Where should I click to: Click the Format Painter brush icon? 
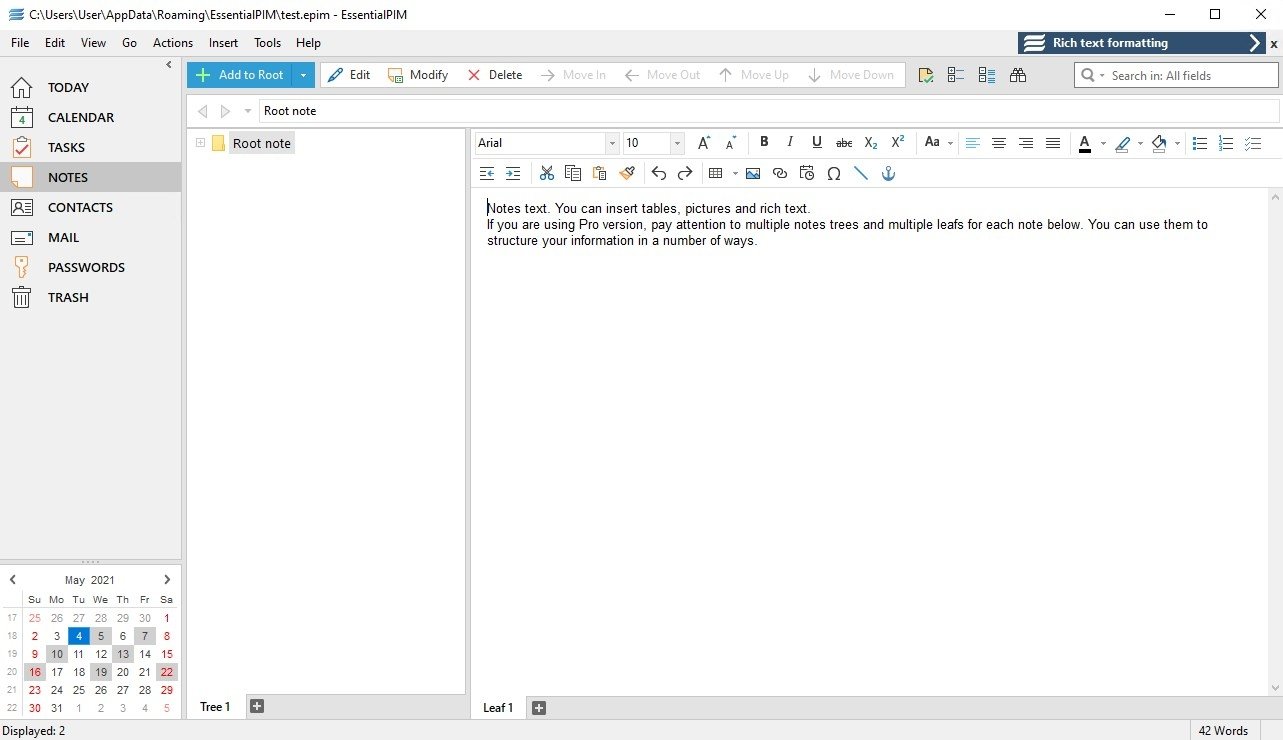(x=627, y=173)
